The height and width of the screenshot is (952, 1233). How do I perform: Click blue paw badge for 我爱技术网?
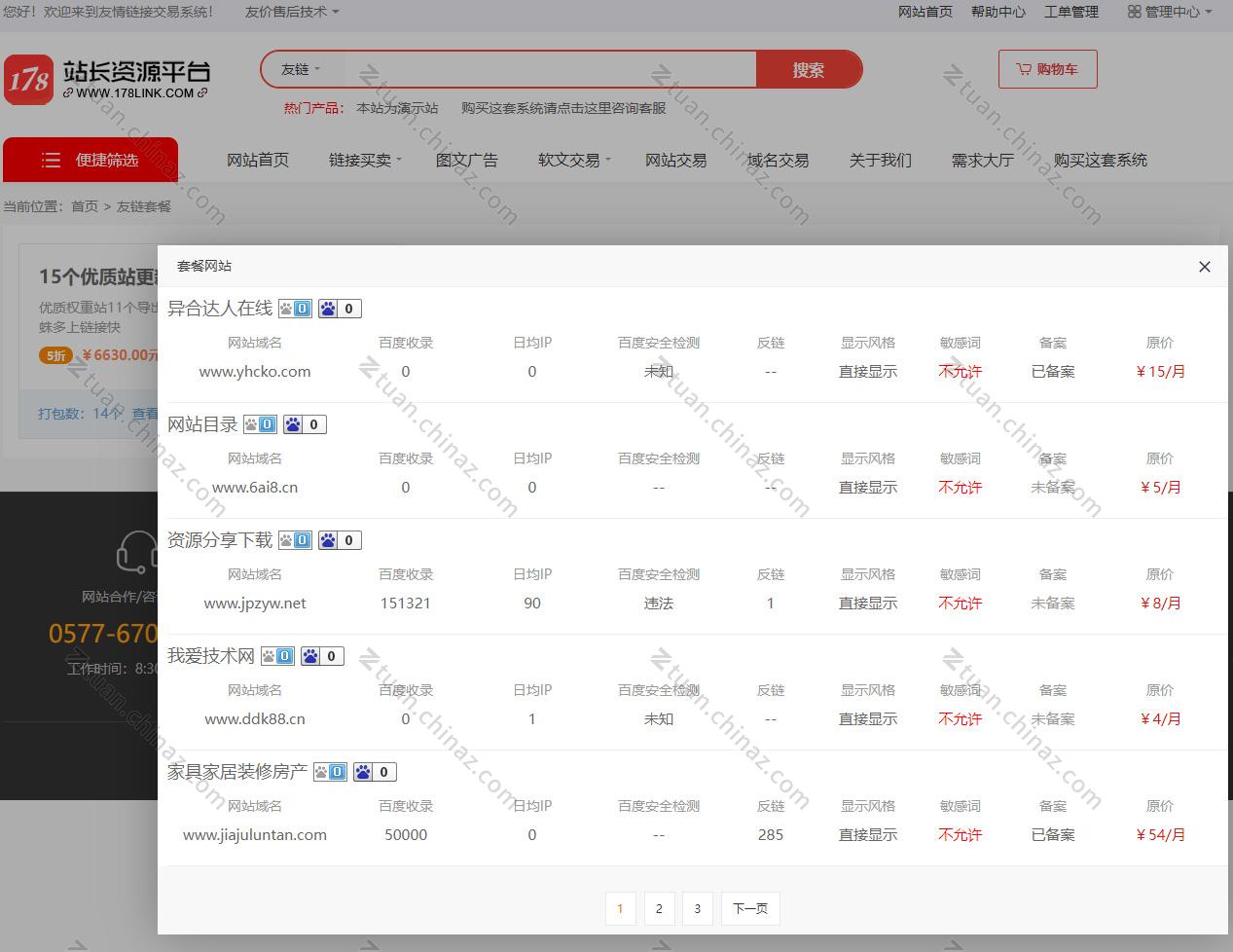(322, 656)
